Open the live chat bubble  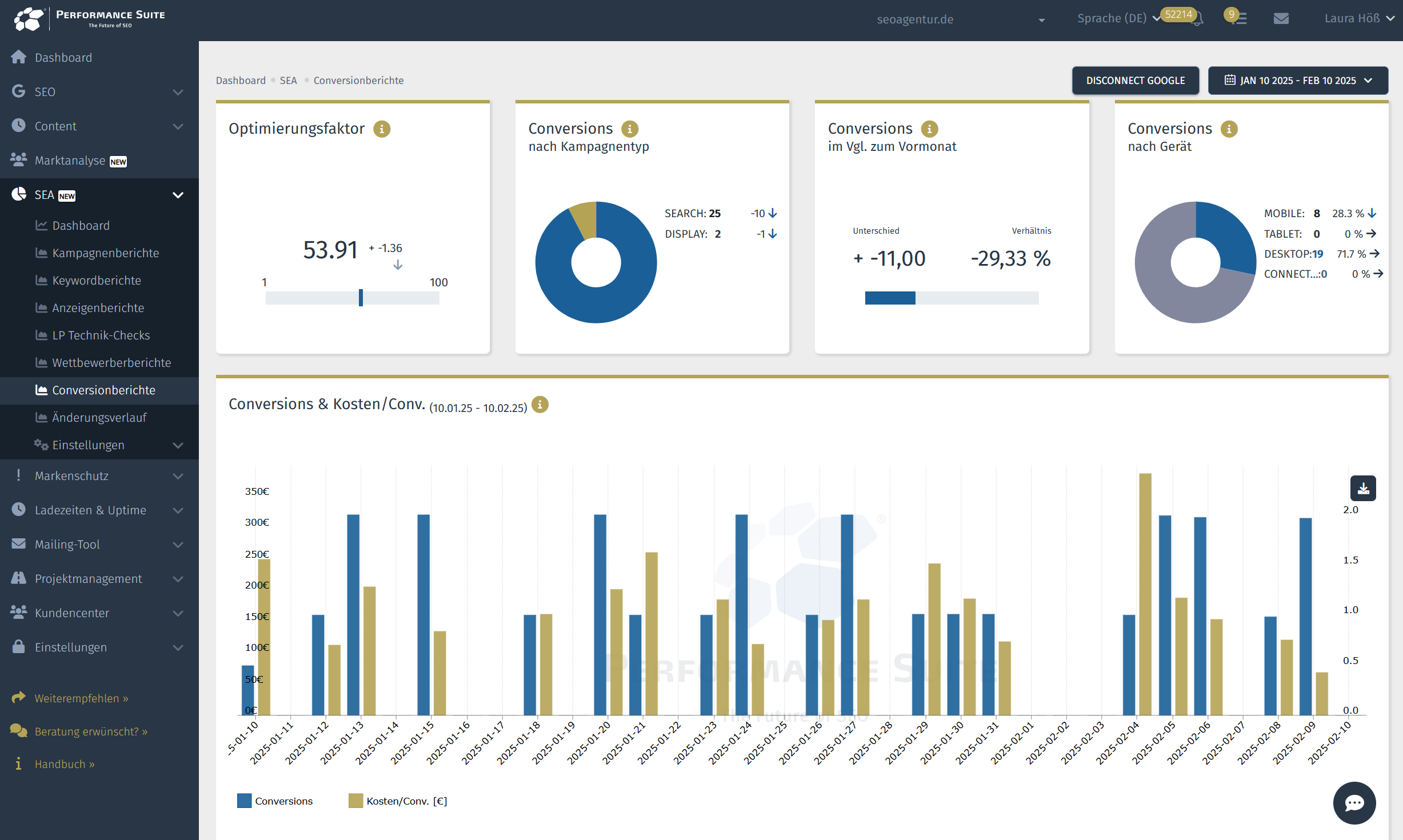[1354, 803]
